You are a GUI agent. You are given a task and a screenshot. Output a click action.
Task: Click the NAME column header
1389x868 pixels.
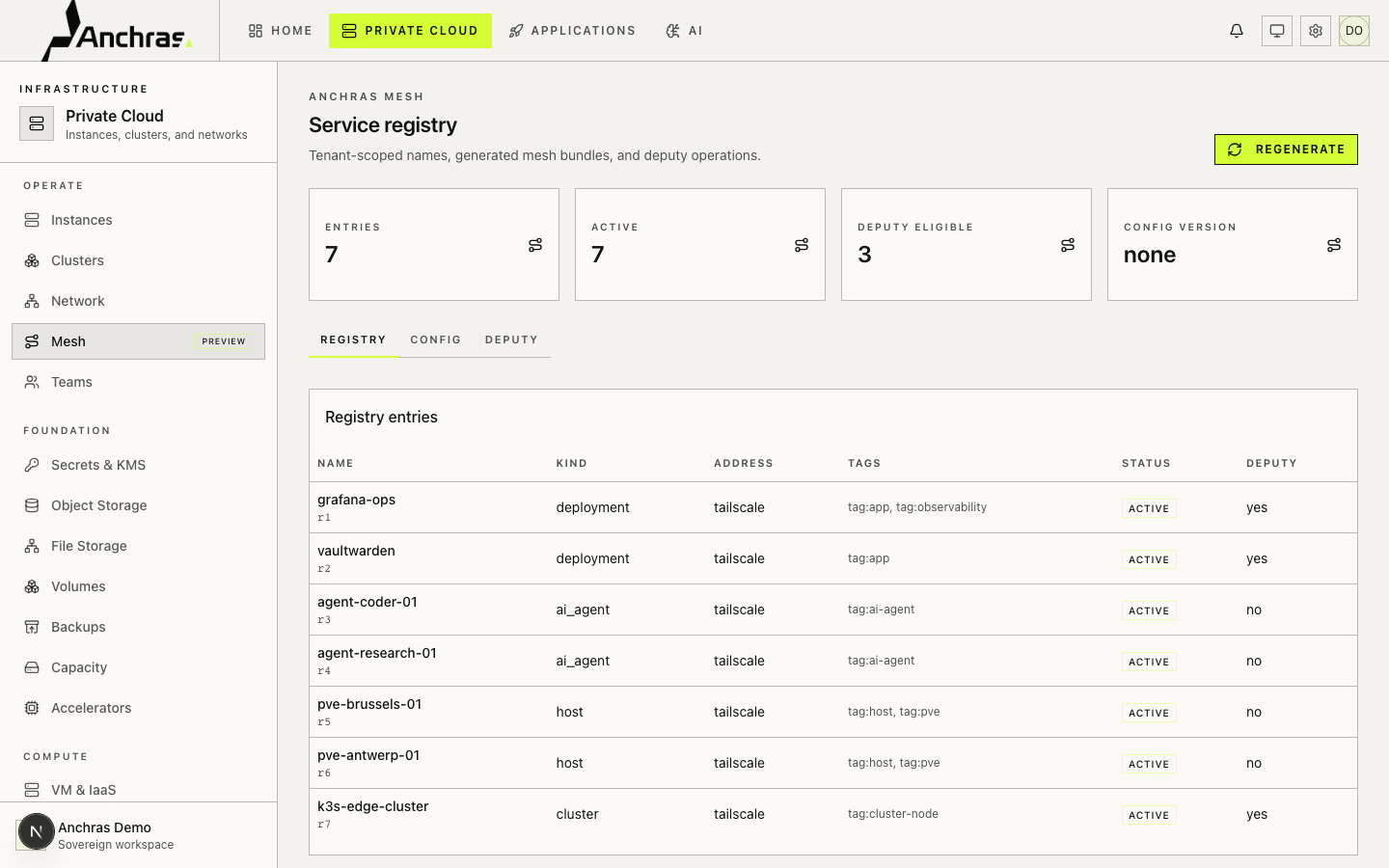click(x=336, y=463)
